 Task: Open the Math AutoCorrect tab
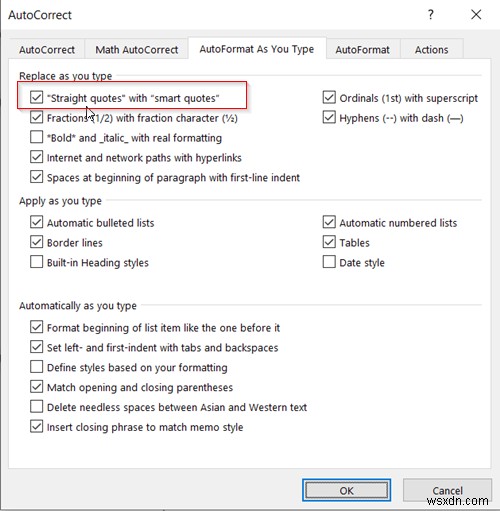(137, 50)
